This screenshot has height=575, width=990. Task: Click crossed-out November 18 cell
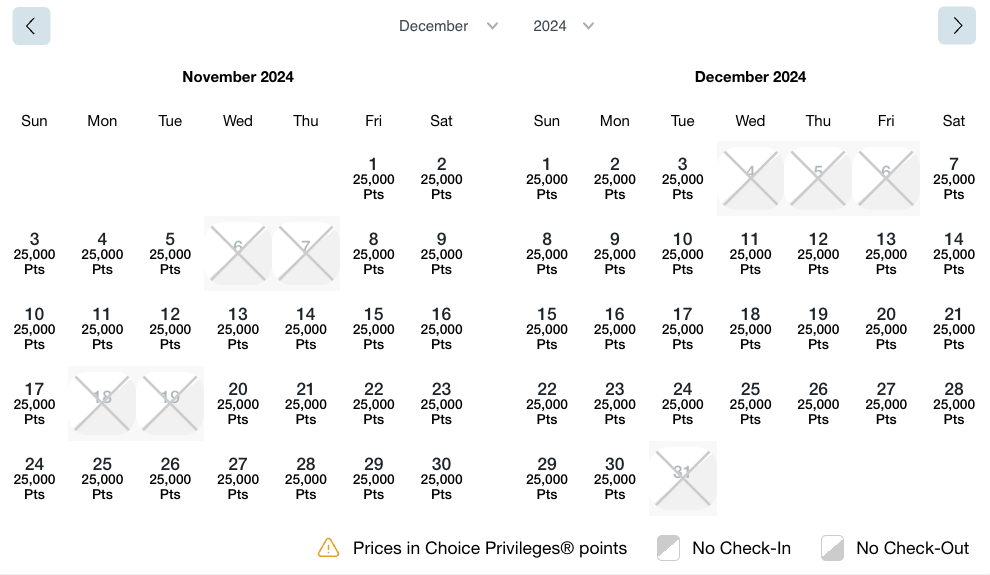(102, 404)
